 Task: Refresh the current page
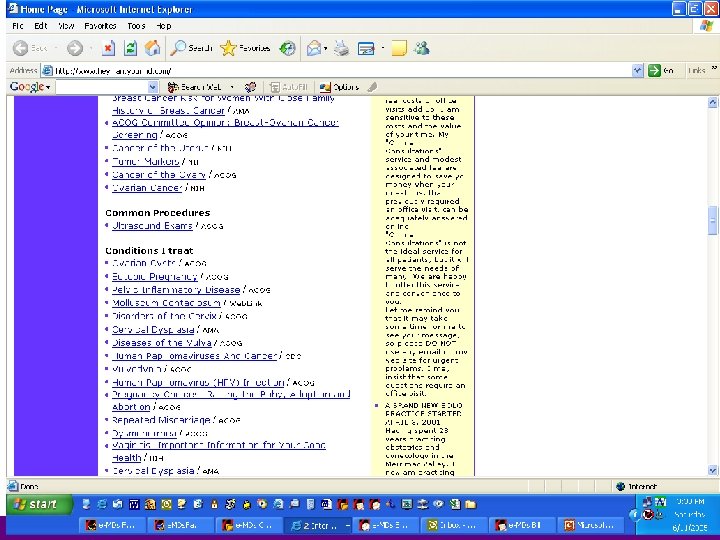click(x=130, y=48)
